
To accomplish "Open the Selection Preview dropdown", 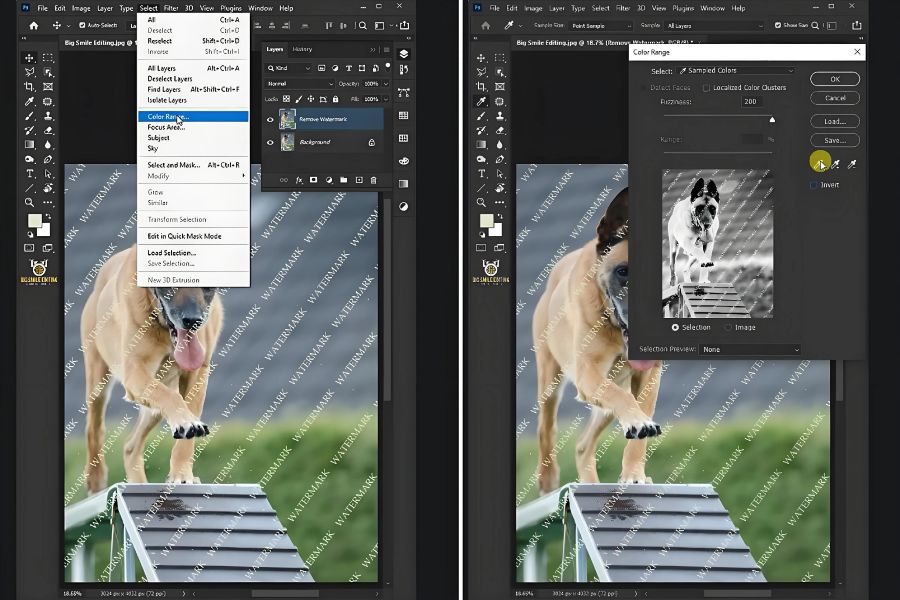I will coord(749,349).
